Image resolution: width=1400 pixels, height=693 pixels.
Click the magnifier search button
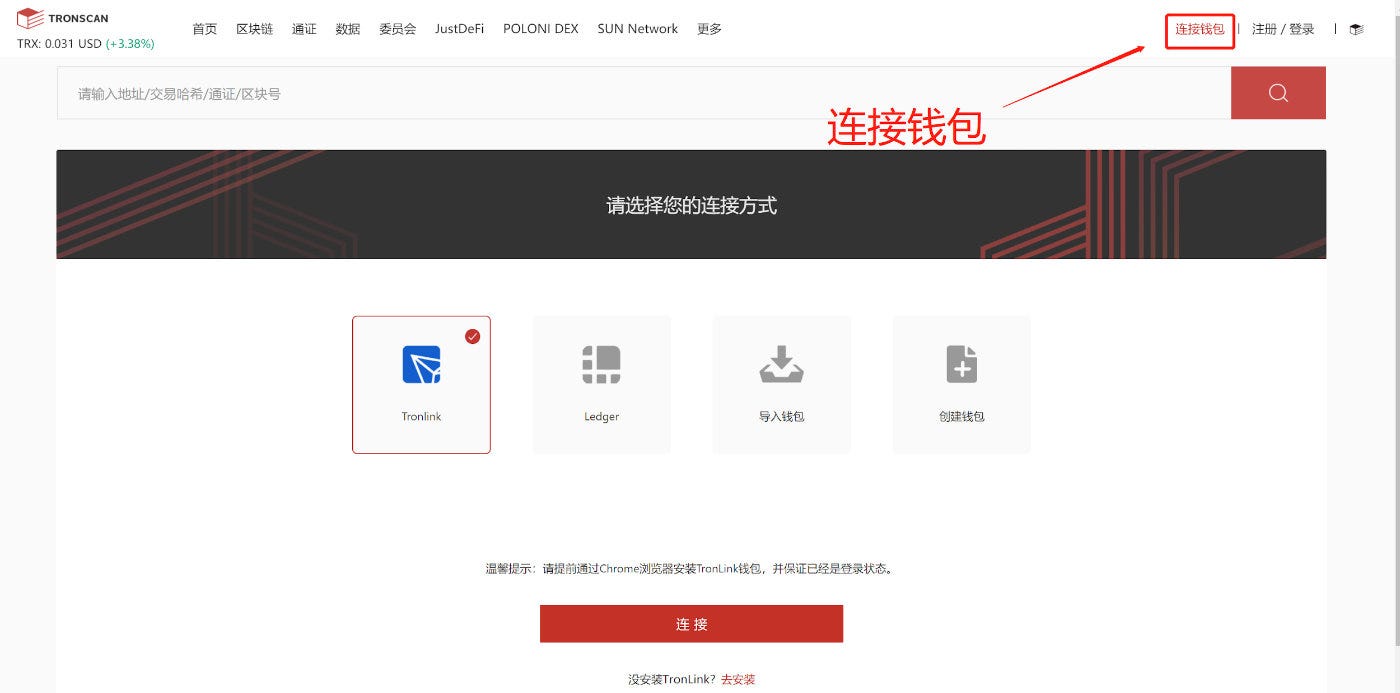[x=1278, y=93]
